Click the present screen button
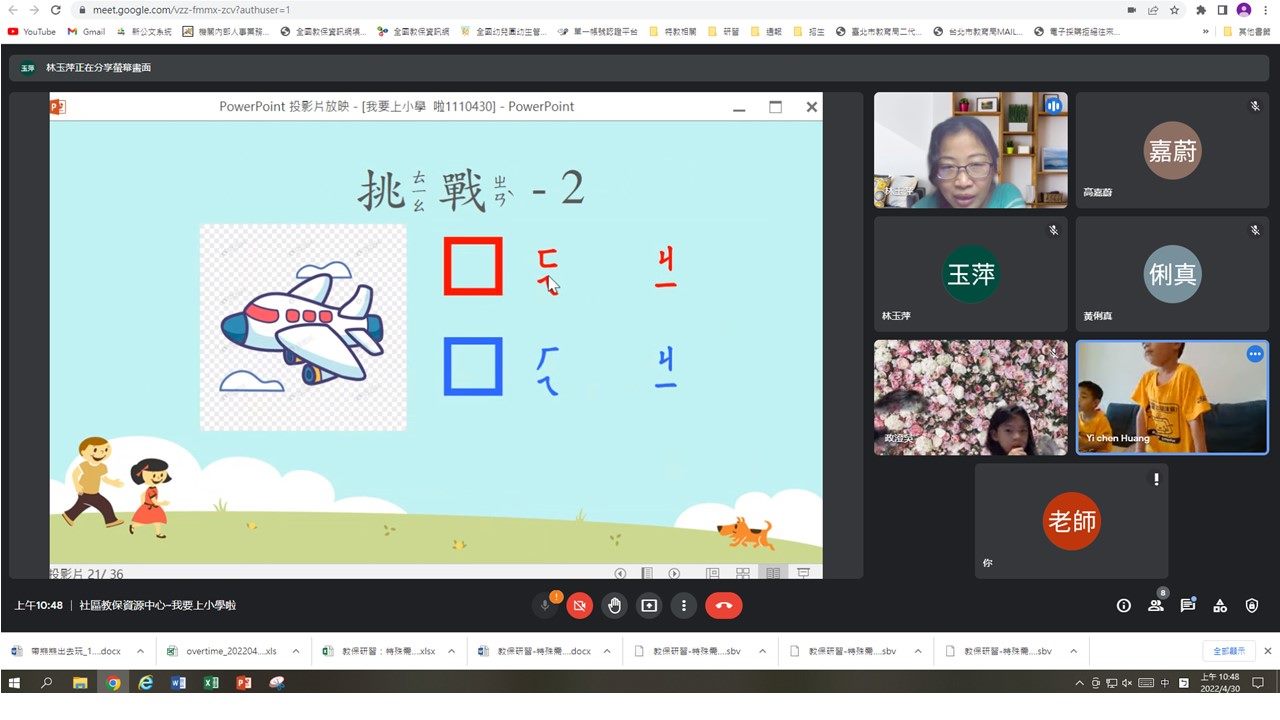 click(649, 605)
